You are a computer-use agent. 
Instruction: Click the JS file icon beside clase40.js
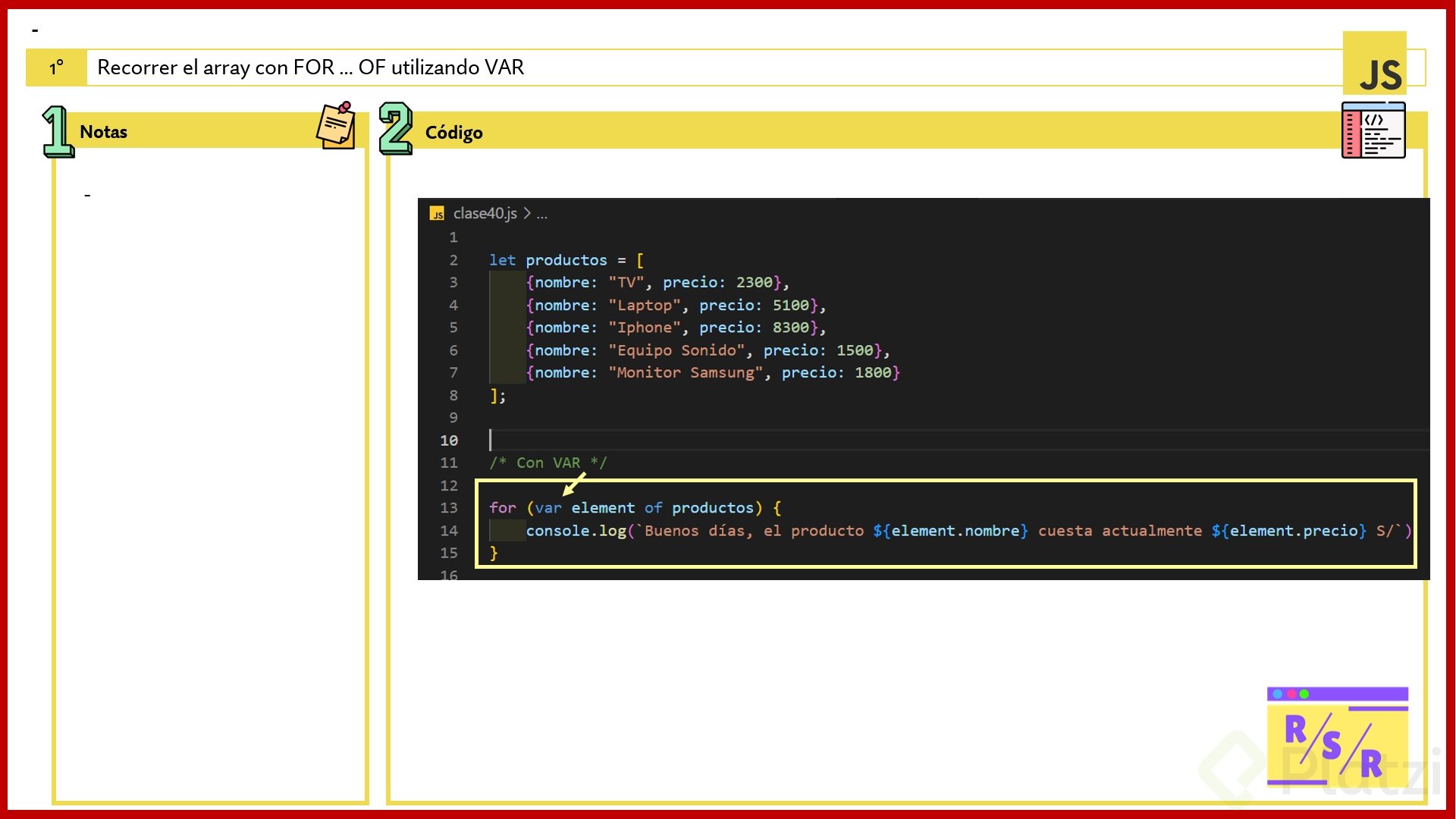pos(437,214)
